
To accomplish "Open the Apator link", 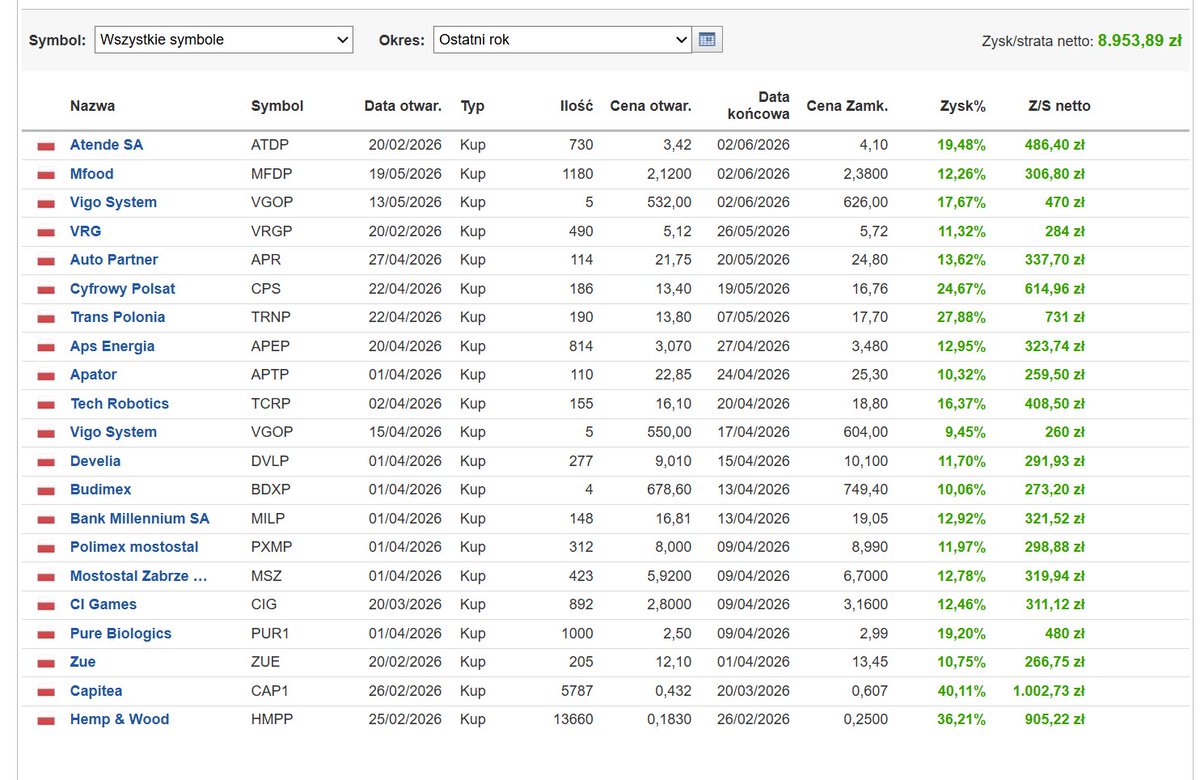I will click(93, 375).
